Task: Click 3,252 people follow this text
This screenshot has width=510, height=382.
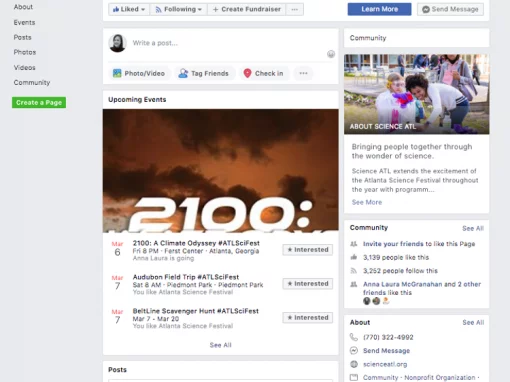Action: pos(400,271)
